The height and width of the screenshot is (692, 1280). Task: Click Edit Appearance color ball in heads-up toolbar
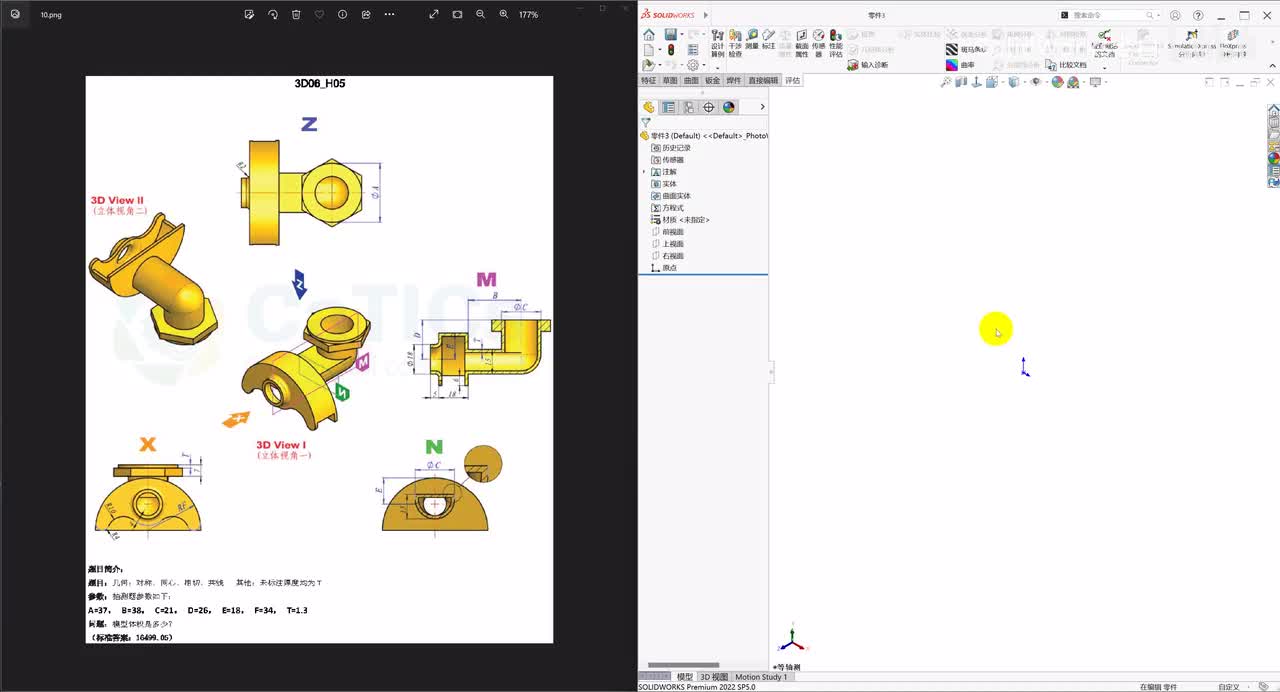[x=1057, y=82]
